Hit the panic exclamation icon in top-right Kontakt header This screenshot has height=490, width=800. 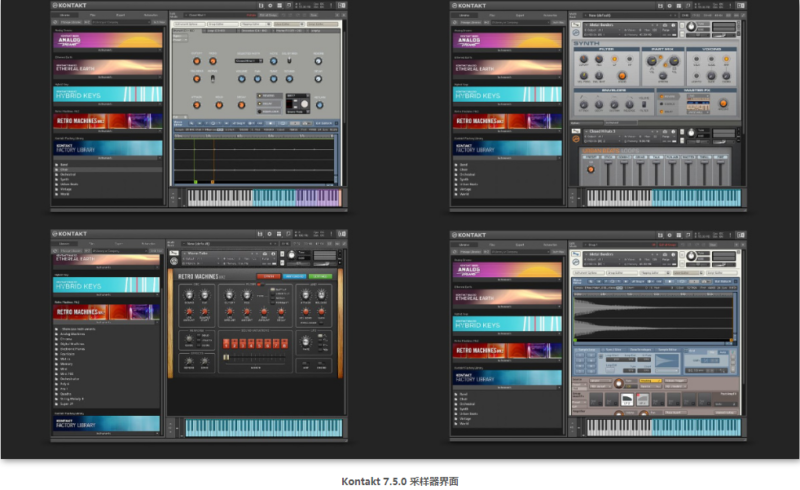(x=730, y=6)
